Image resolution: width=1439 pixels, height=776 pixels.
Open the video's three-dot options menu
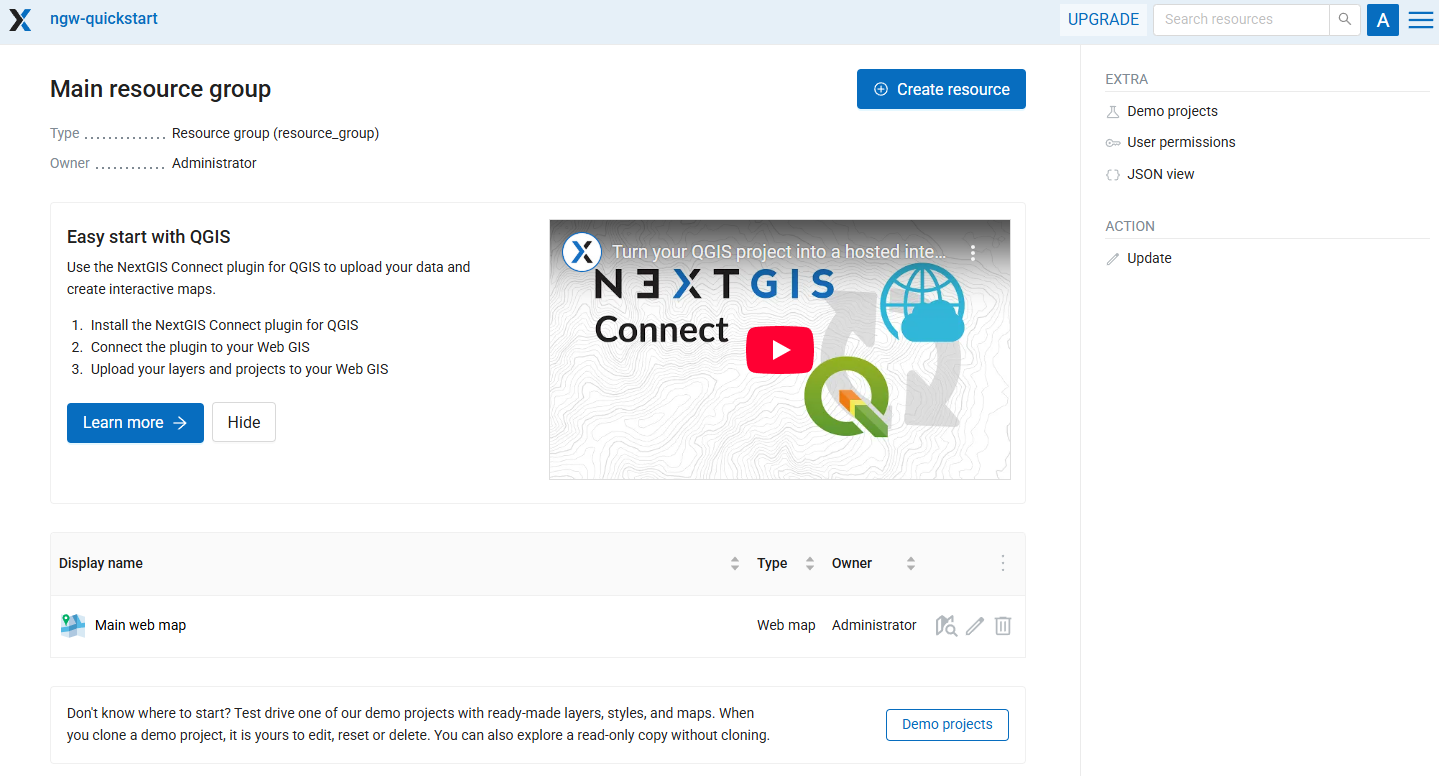pyautogui.click(x=973, y=253)
